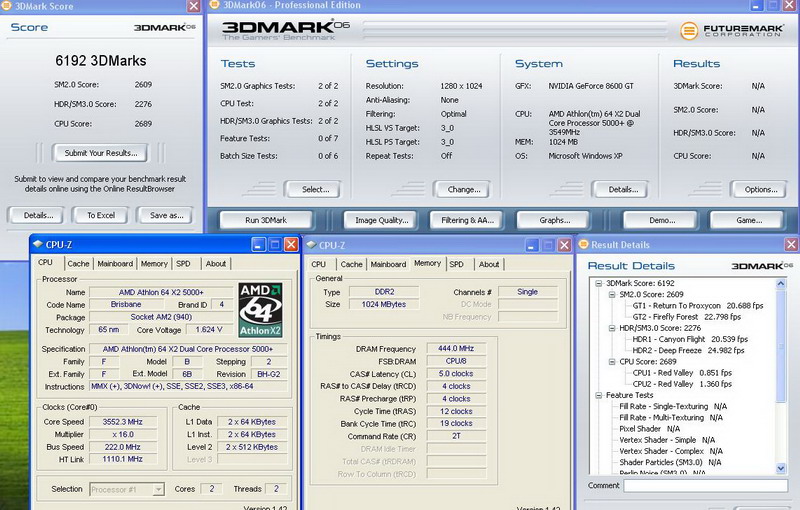Image resolution: width=800 pixels, height=510 pixels.
Task: Collapse the Feature Tests tree node
Action: [x=598, y=395]
